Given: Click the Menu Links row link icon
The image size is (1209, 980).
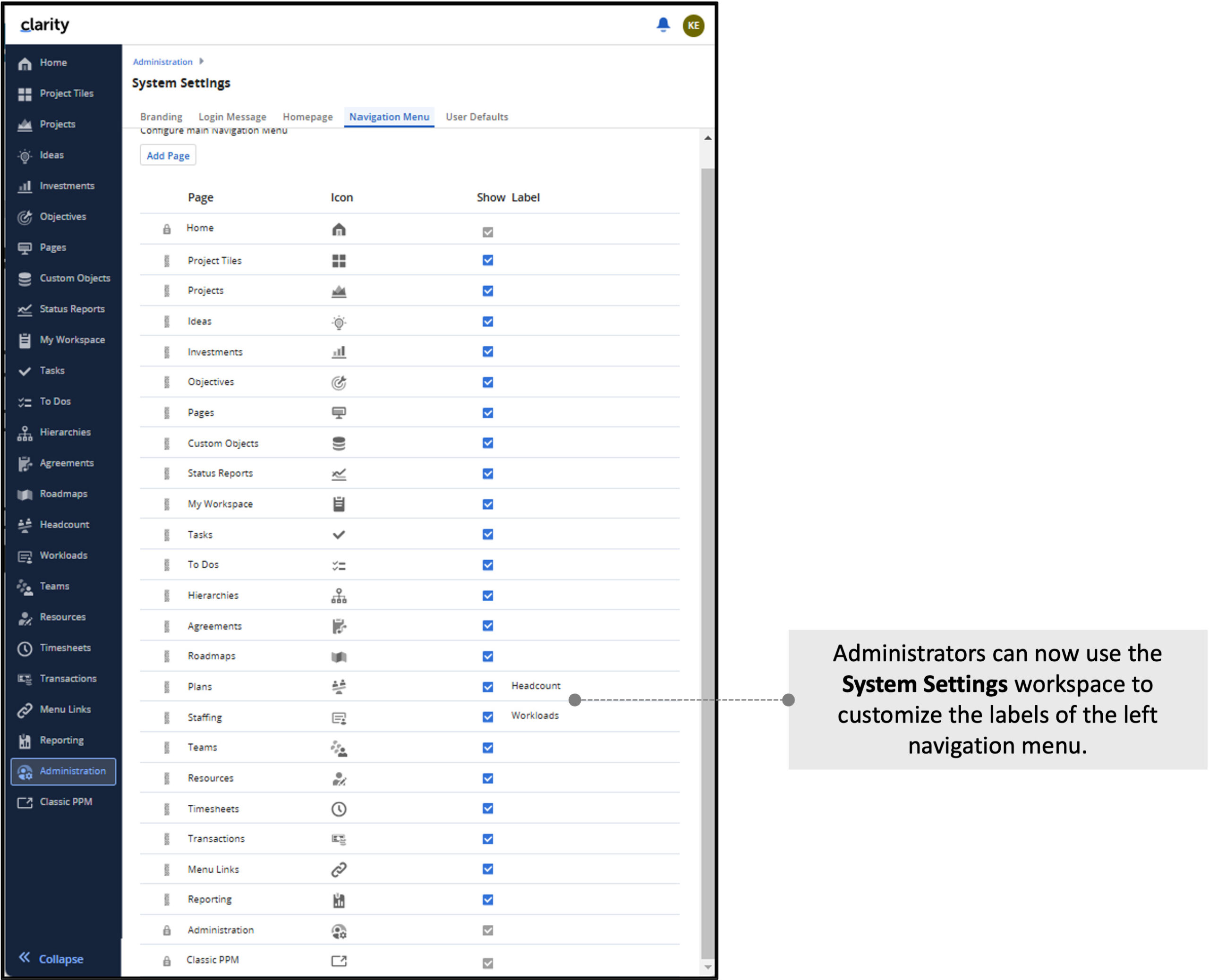Looking at the screenshot, I should (339, 869).
